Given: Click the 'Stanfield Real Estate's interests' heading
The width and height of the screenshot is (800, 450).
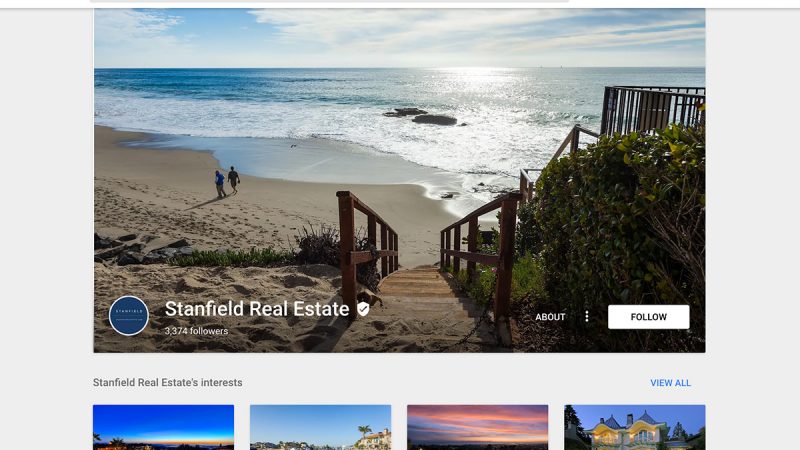Looking at the screenshot, I should [167, 383].
